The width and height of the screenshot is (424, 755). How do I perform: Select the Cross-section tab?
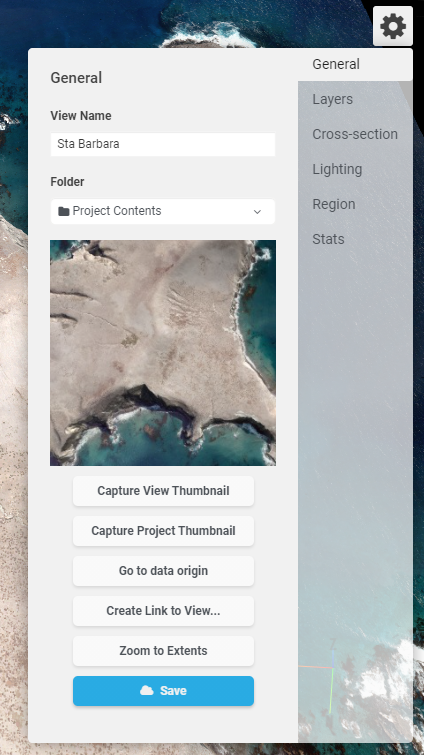tap(355, 134)
